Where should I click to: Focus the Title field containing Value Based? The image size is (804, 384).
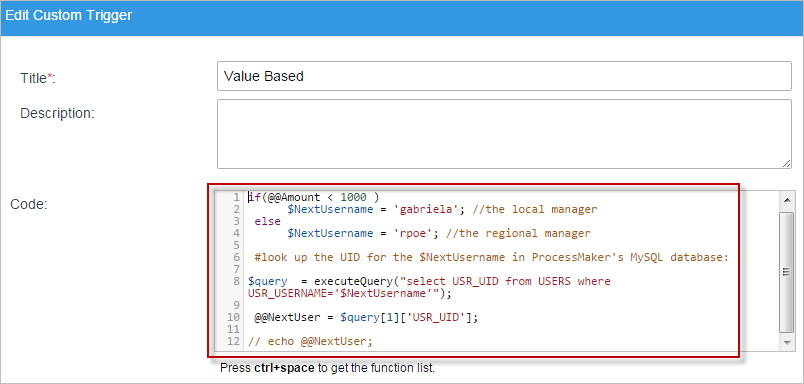(x=504, y=76)
